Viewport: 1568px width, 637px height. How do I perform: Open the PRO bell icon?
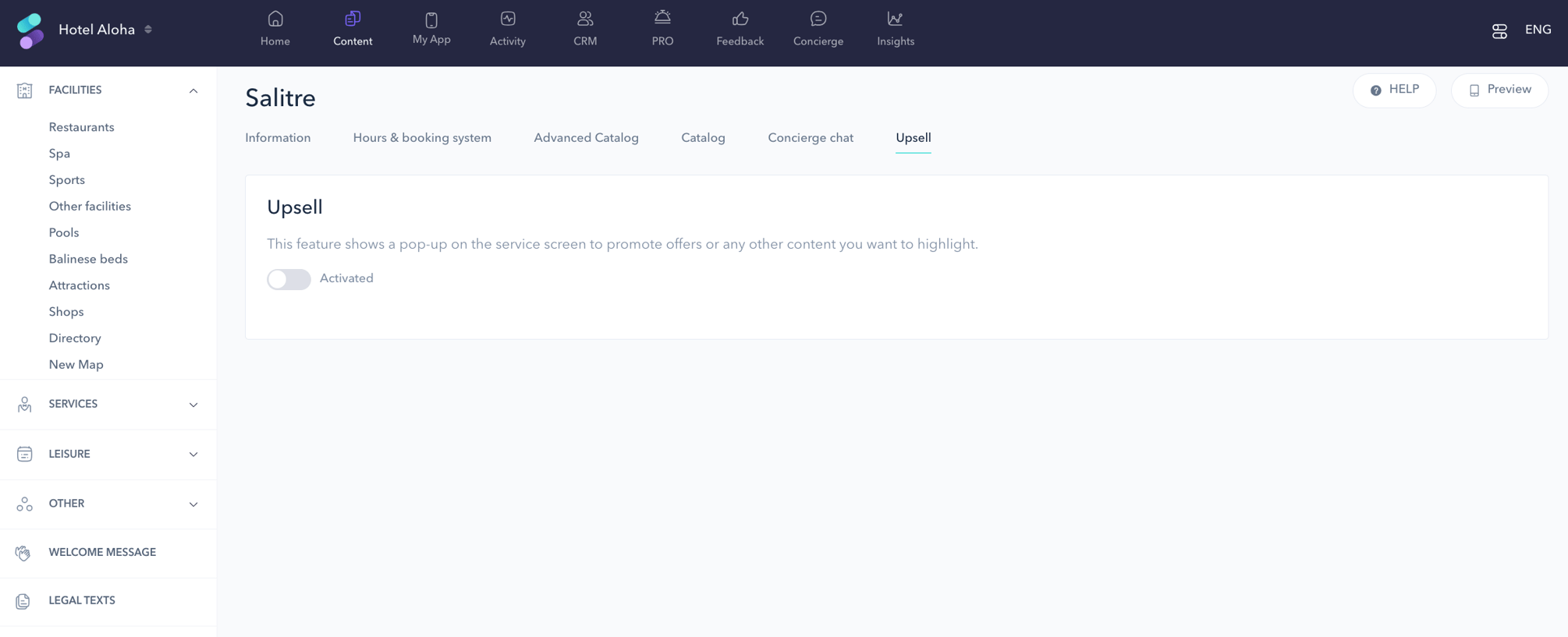tap(662, 17)
